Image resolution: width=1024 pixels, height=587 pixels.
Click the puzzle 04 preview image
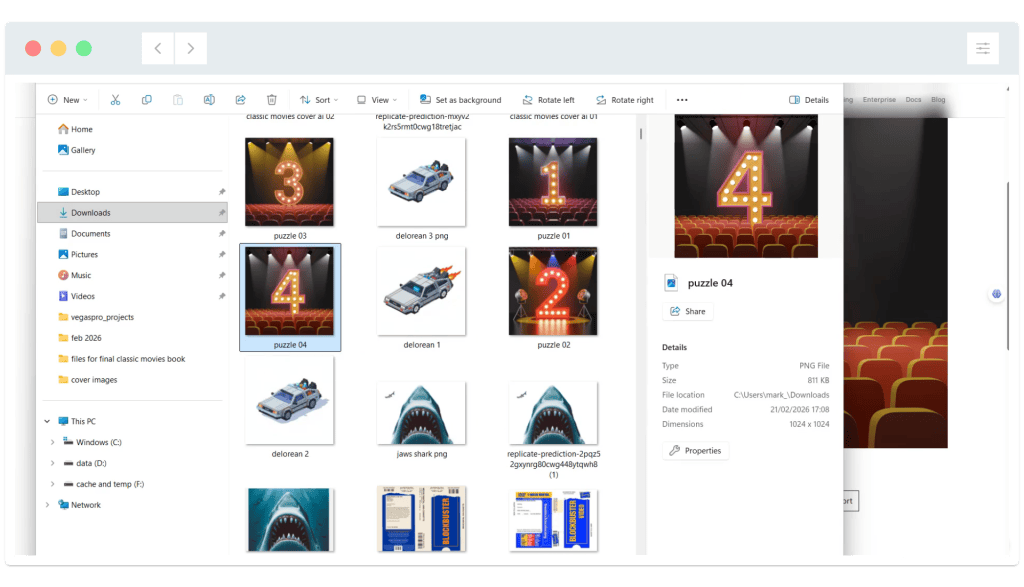[746, 186]
